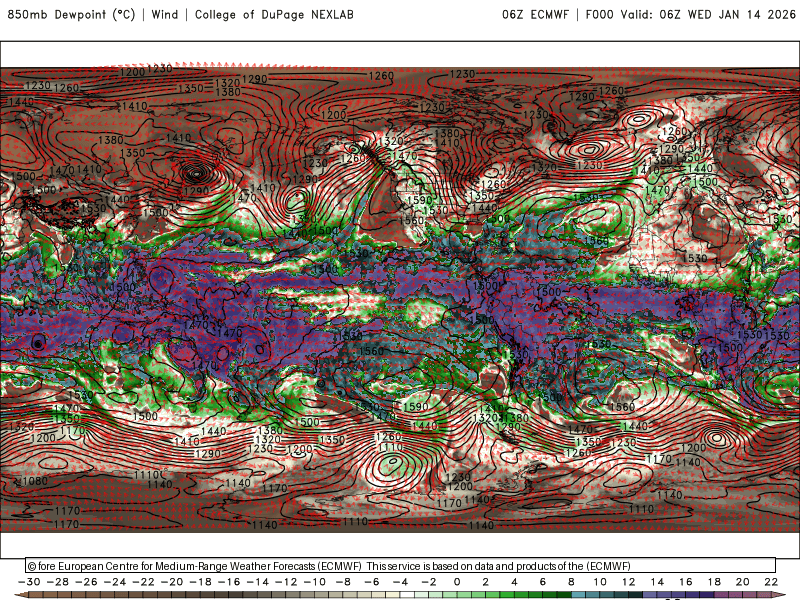The width and height of the screenshot is (800, 600).
Task: Click the 1080 contour label on the map
Action: [x=34, y=481]
